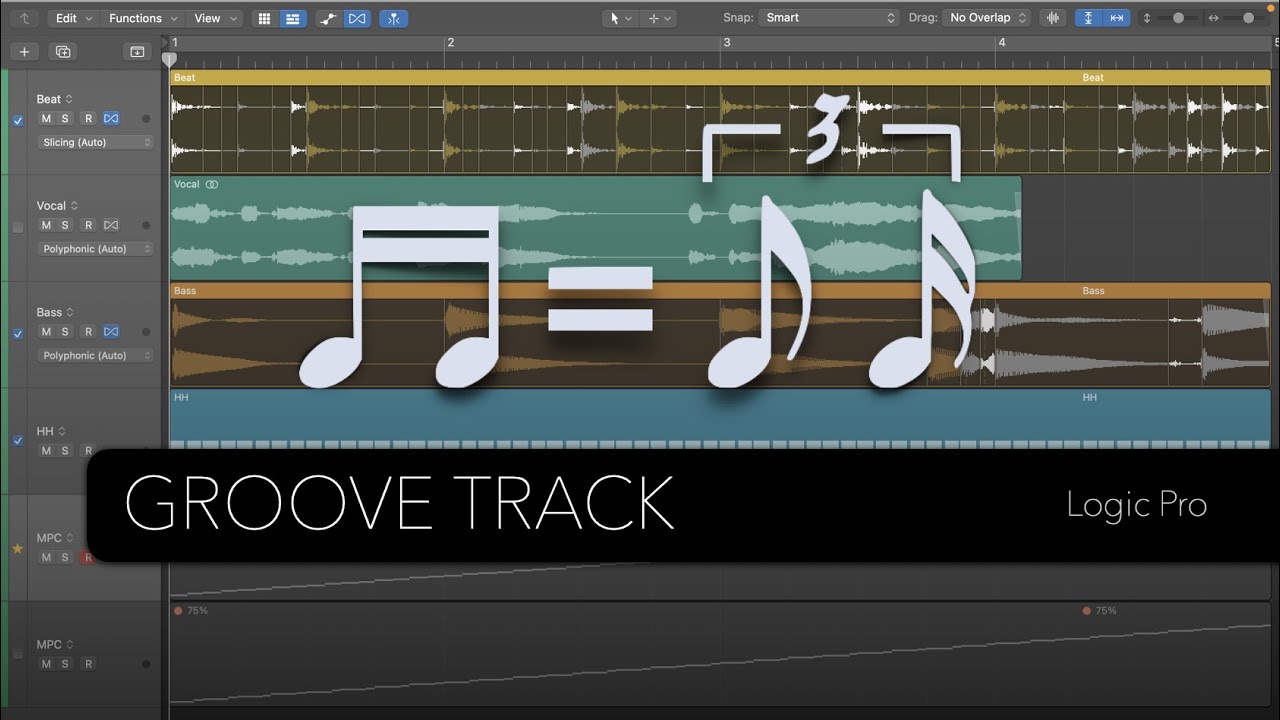Toggle the Catch Playhead button
Viewport: 1280px width, 720px height.
(393, 18)
